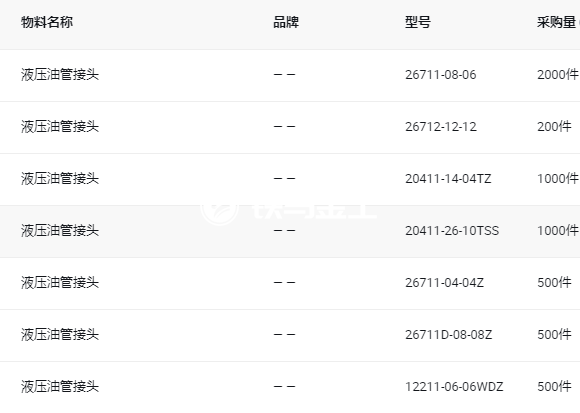Select model number 26711-04-04Z
Screen dimensions: 580x413
[x=444, y=283]
